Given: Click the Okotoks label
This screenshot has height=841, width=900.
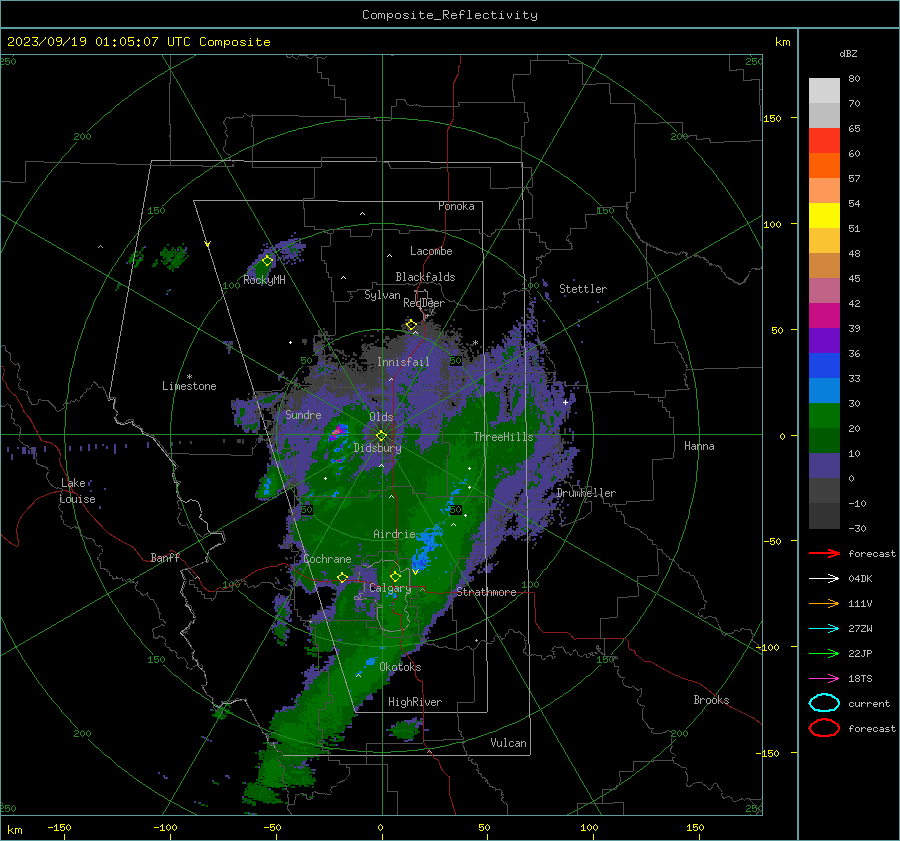Looking at the screenshot, I should (x=400, y=667).
